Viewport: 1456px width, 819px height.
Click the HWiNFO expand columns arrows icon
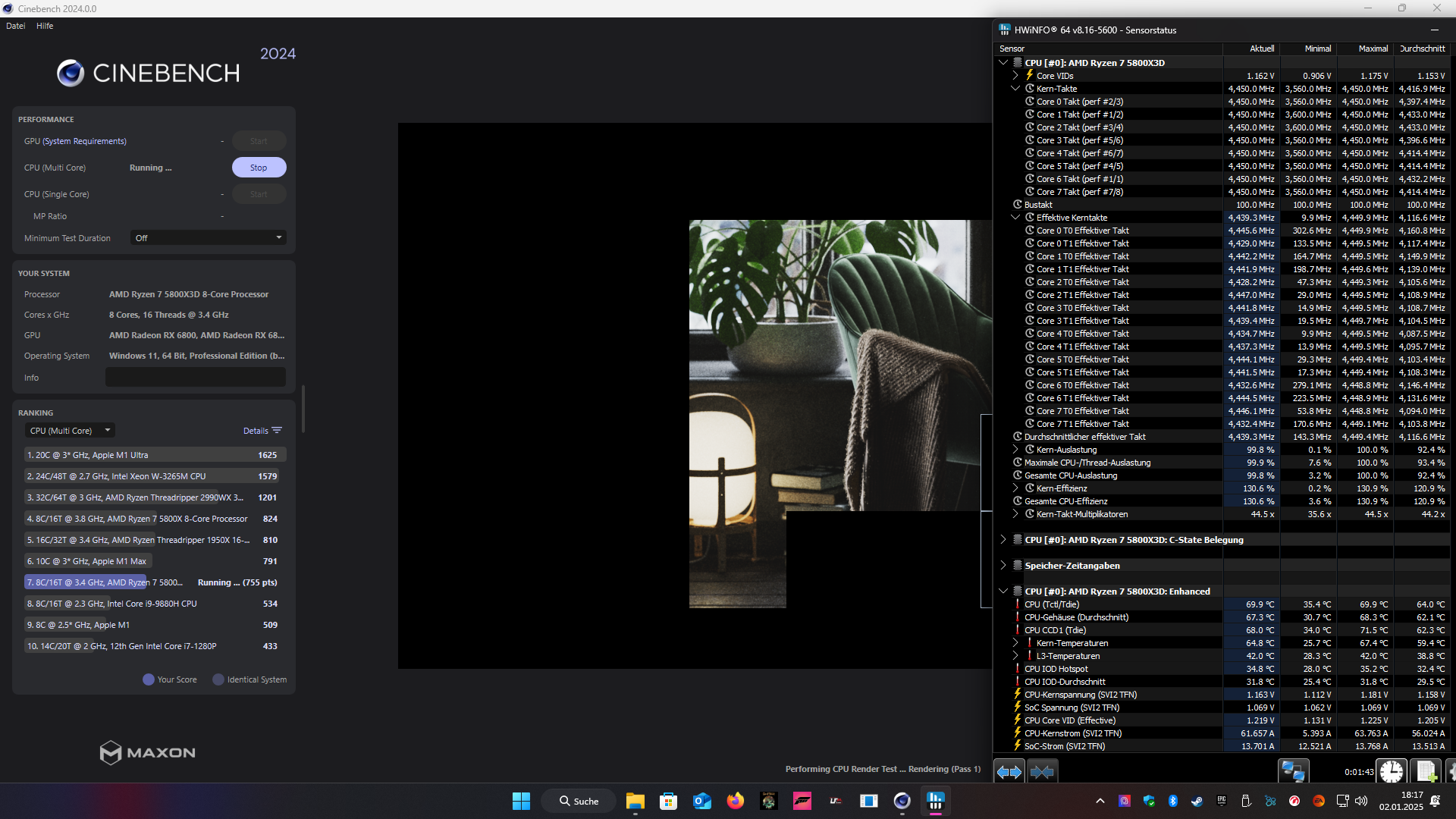coord(1009,772)
